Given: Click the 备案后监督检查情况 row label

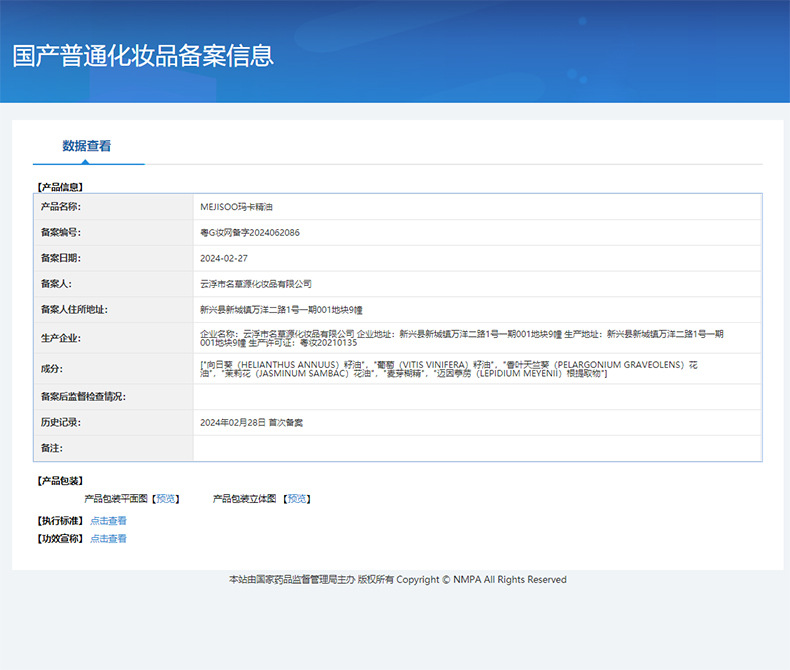Looking at the screenshot, I should pyautogui.click(x=83, y=397).
